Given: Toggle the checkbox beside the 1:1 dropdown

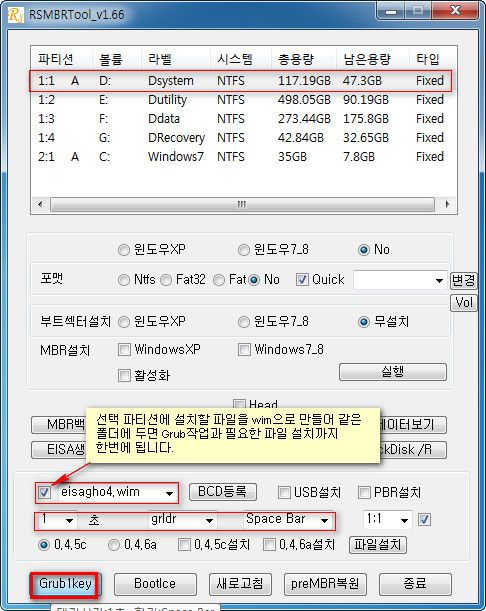Looking at the screenshot, I should (x=424, y=520).
